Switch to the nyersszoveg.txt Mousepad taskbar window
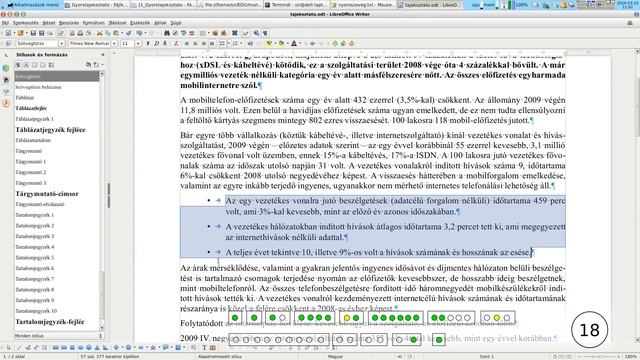This screenshot has width=640, height=360. coord(362,5)
